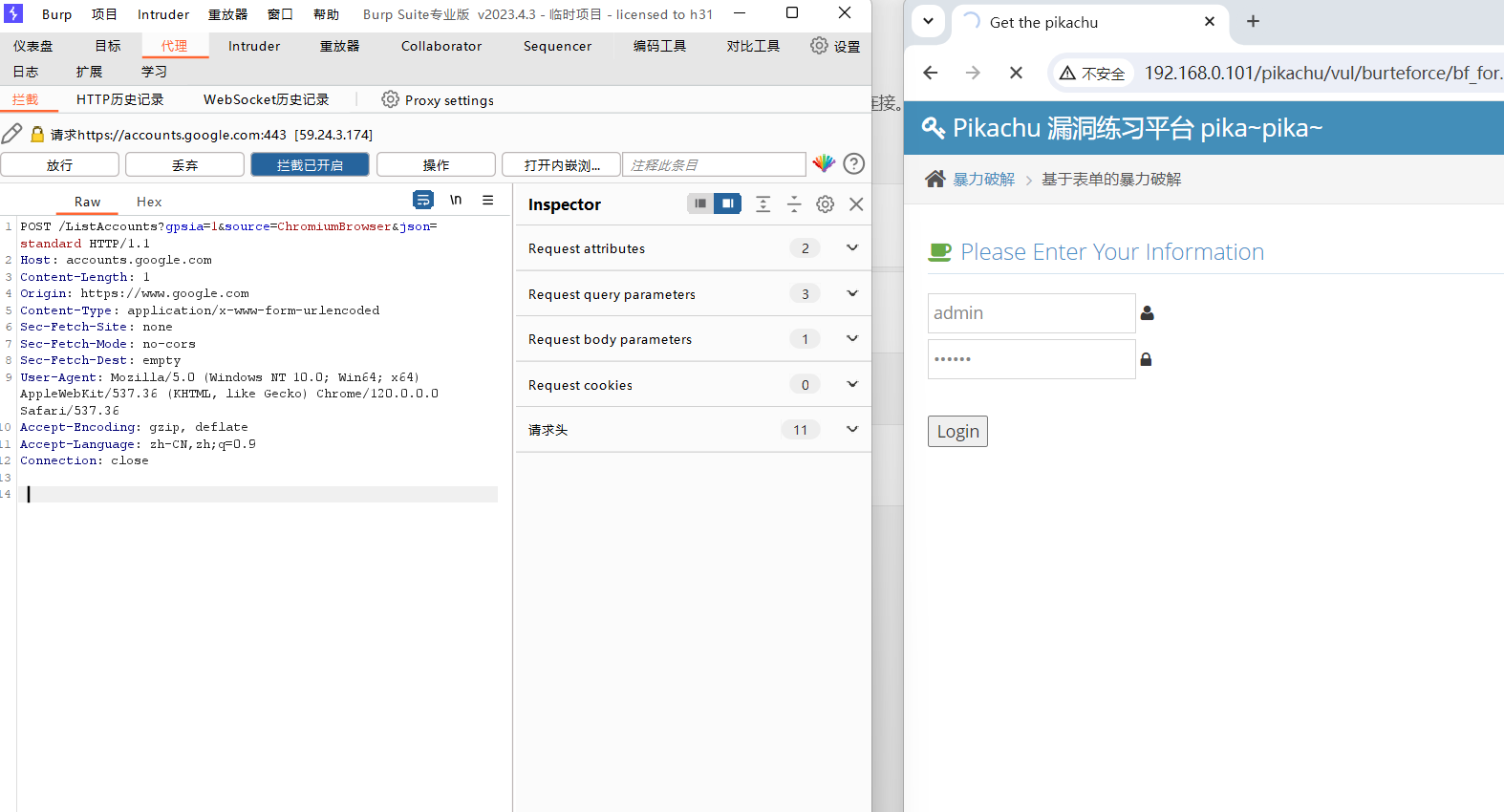Click 丢弃 drop button
The width and height of the screenshot is (1504, 812).
point(184,164)
